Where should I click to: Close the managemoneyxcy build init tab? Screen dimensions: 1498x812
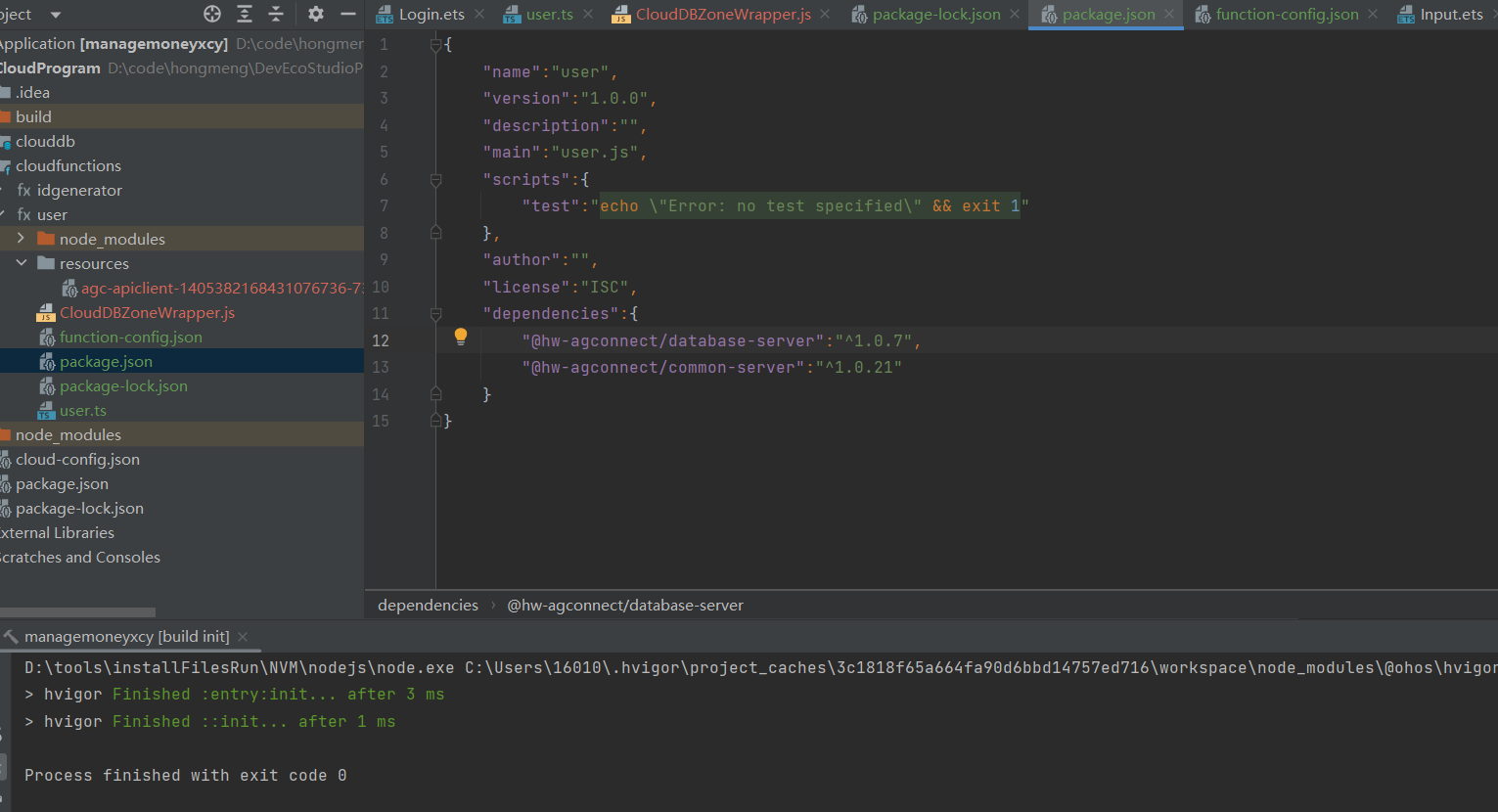coord(243,637)
